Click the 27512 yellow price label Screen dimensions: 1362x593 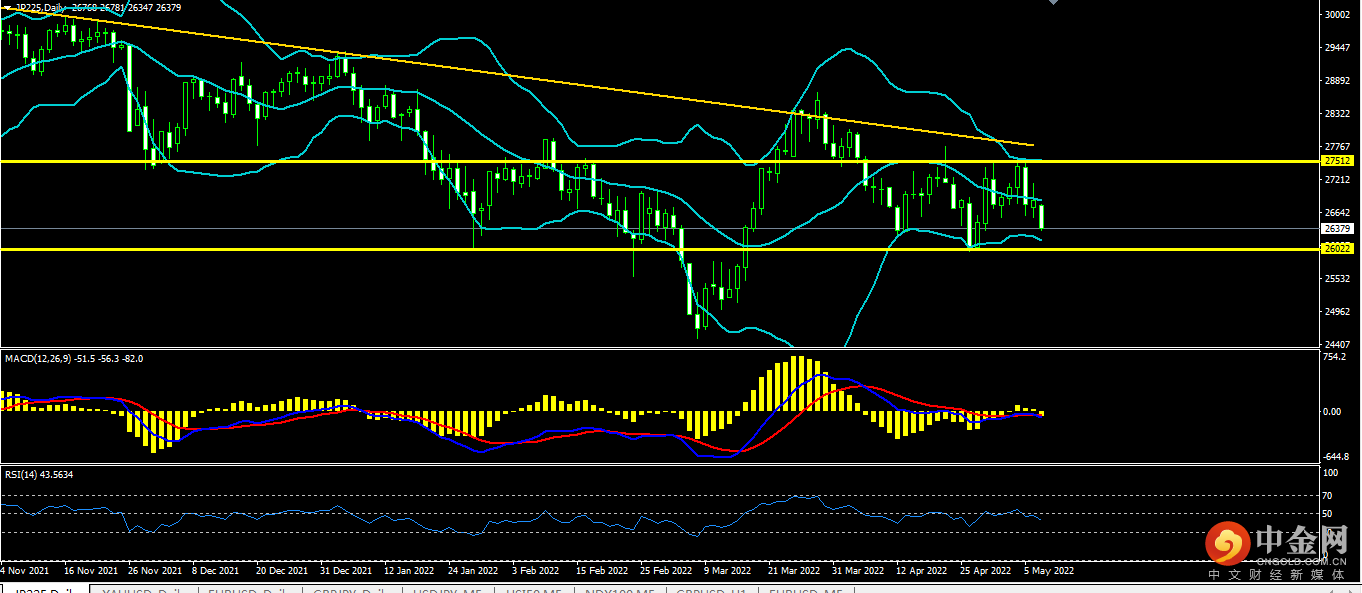coord(1337,160)
